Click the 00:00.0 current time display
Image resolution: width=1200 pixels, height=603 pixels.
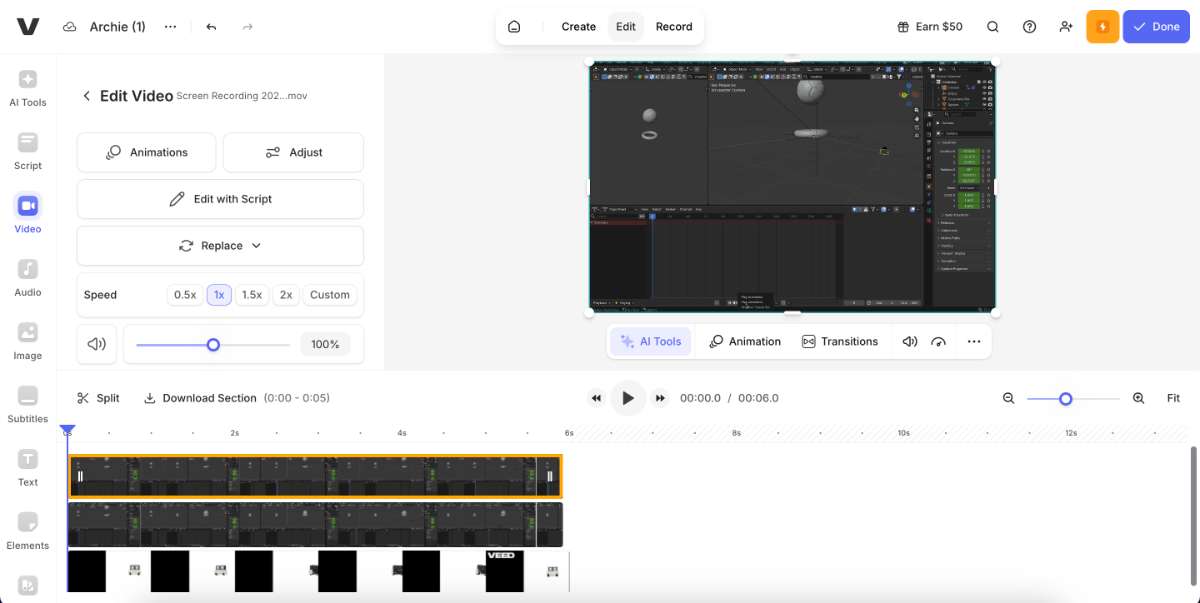[700, 398]
